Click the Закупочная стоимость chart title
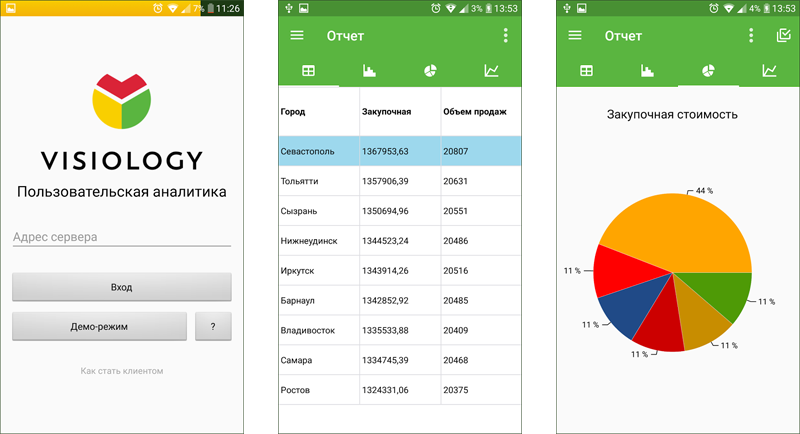This screenshot has width=800, height=434. tap(672, 114)
